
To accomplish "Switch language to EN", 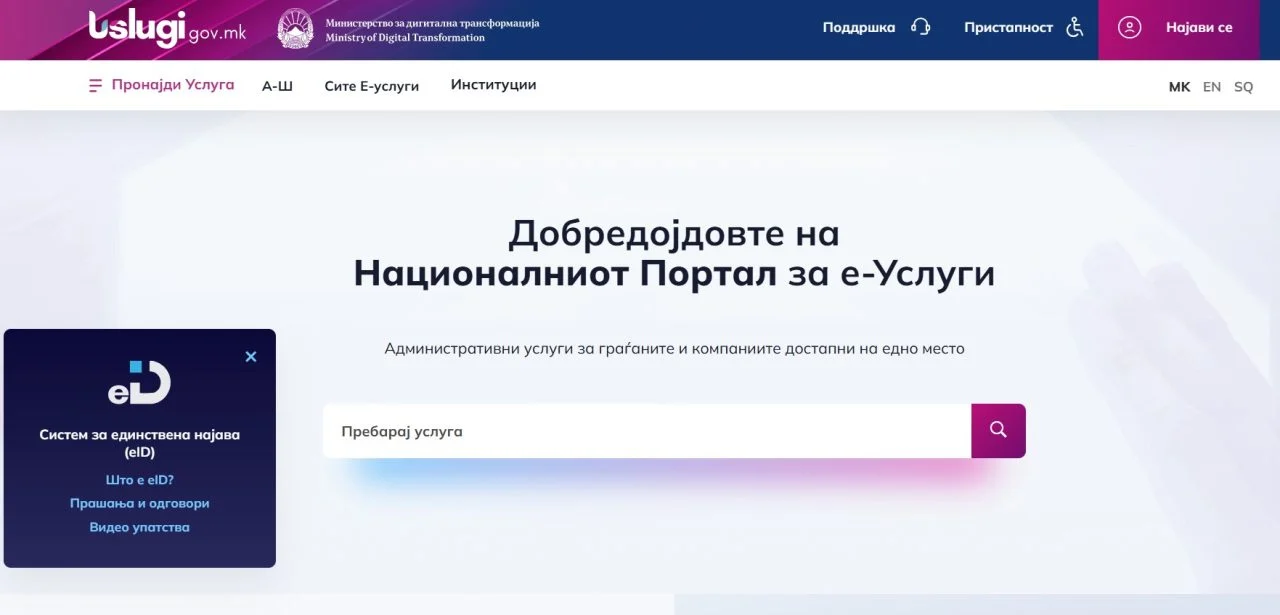I will pos(1211,87).
